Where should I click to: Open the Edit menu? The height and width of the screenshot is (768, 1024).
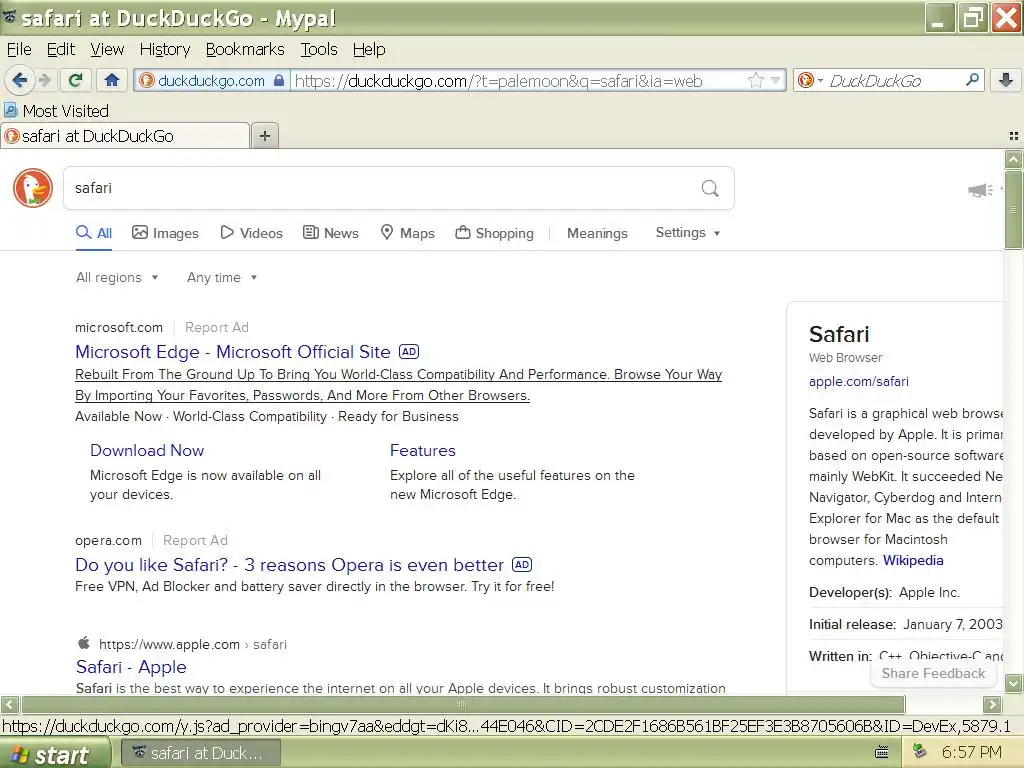pos(61,50)
